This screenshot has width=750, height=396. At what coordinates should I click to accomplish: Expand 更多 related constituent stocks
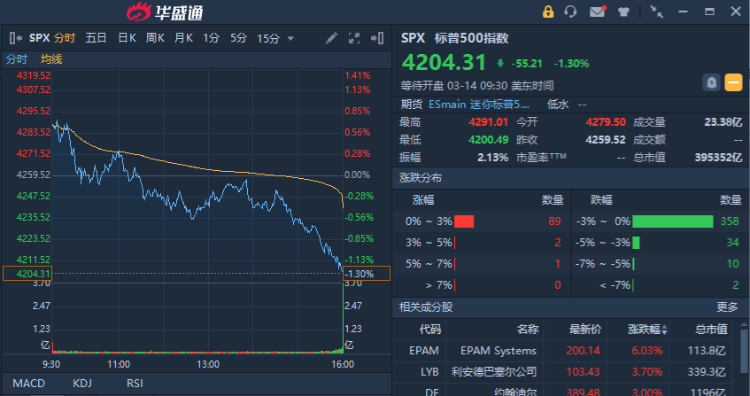click(x=727, y=307)
